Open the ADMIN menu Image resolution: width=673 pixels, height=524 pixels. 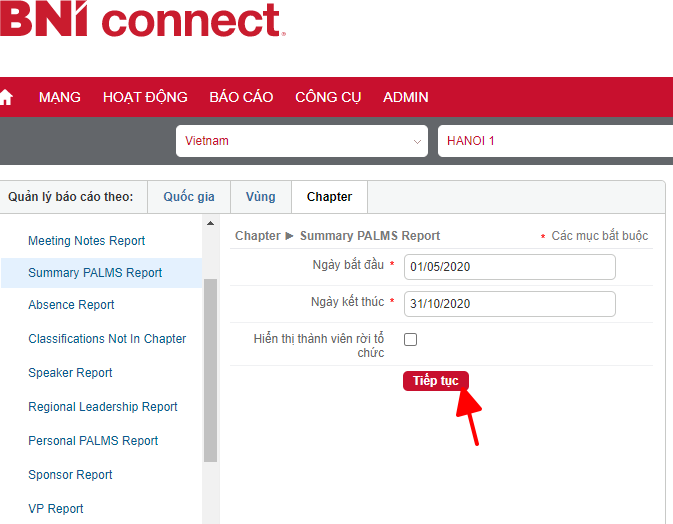pyautogui.click(x=406, y=97)
